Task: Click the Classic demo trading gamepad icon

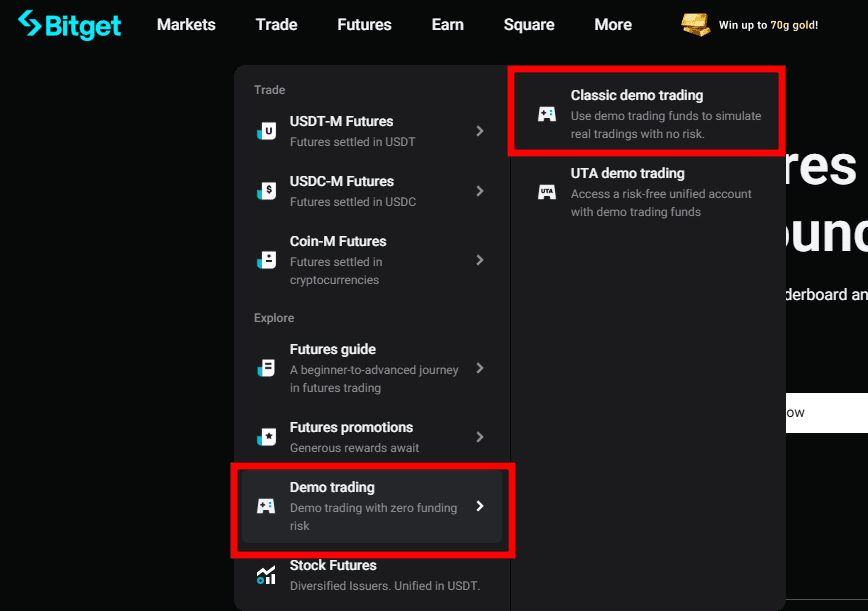Action: 547,114
